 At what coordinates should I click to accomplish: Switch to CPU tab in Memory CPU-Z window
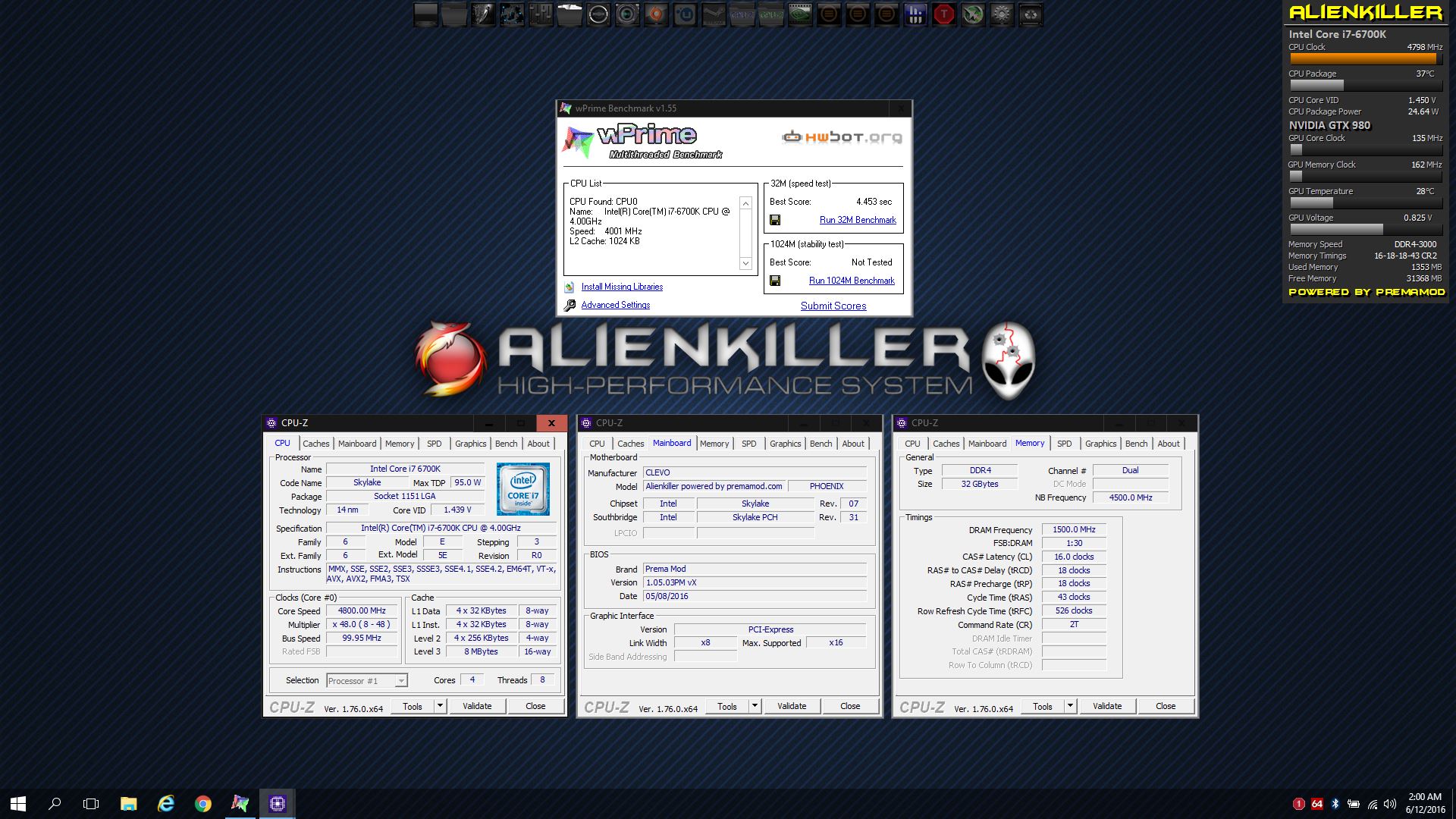pyautogui.click(x=912, y=444)
